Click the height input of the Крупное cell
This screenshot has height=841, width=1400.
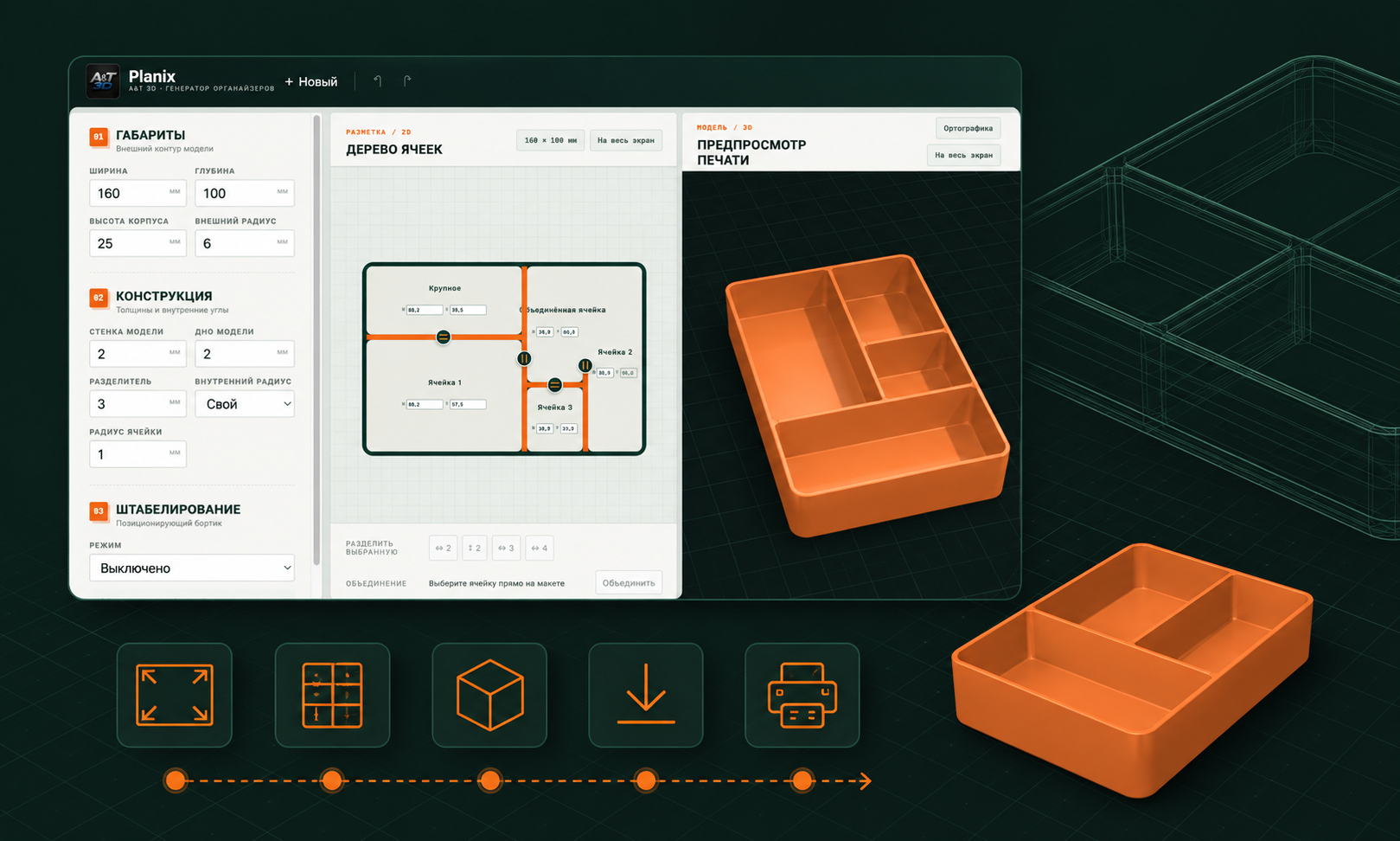(468, 310)
